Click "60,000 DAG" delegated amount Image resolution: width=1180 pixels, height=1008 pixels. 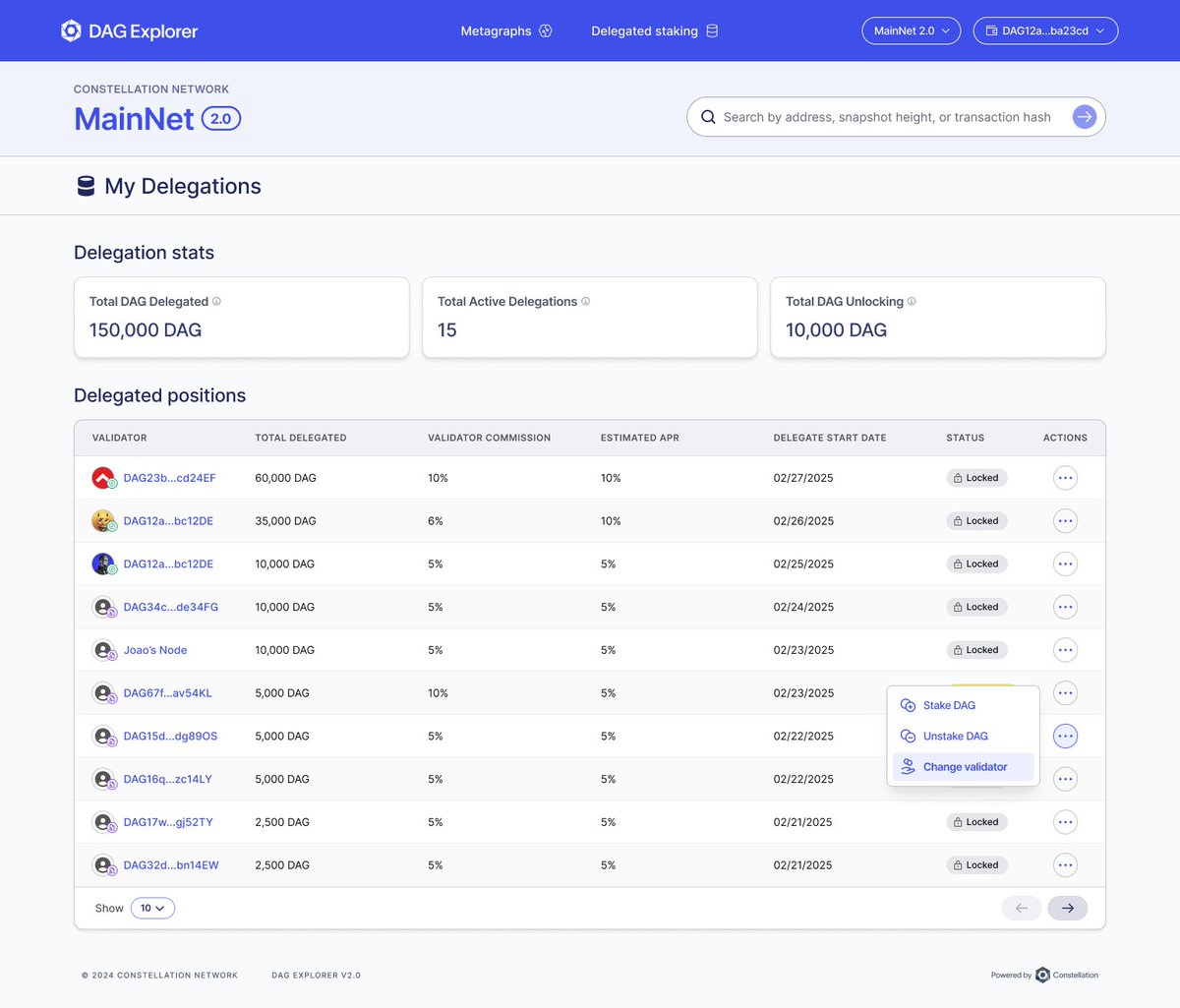[x=286, y=478]
